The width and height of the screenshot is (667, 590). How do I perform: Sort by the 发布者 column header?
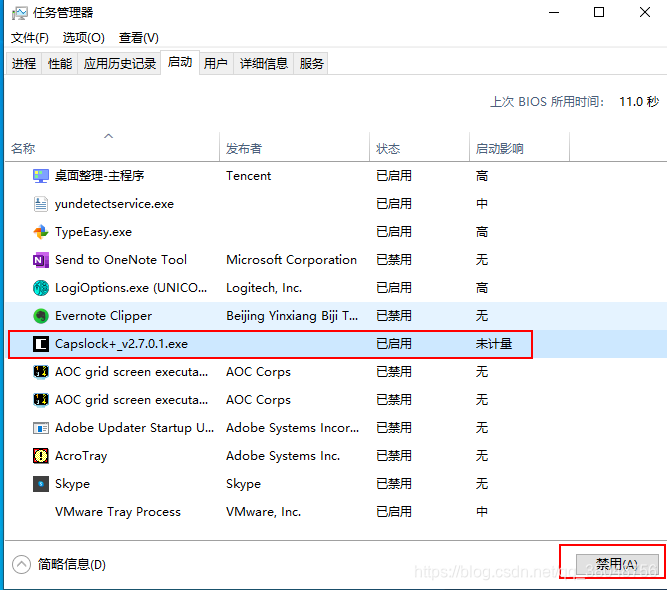pos(294,148)
